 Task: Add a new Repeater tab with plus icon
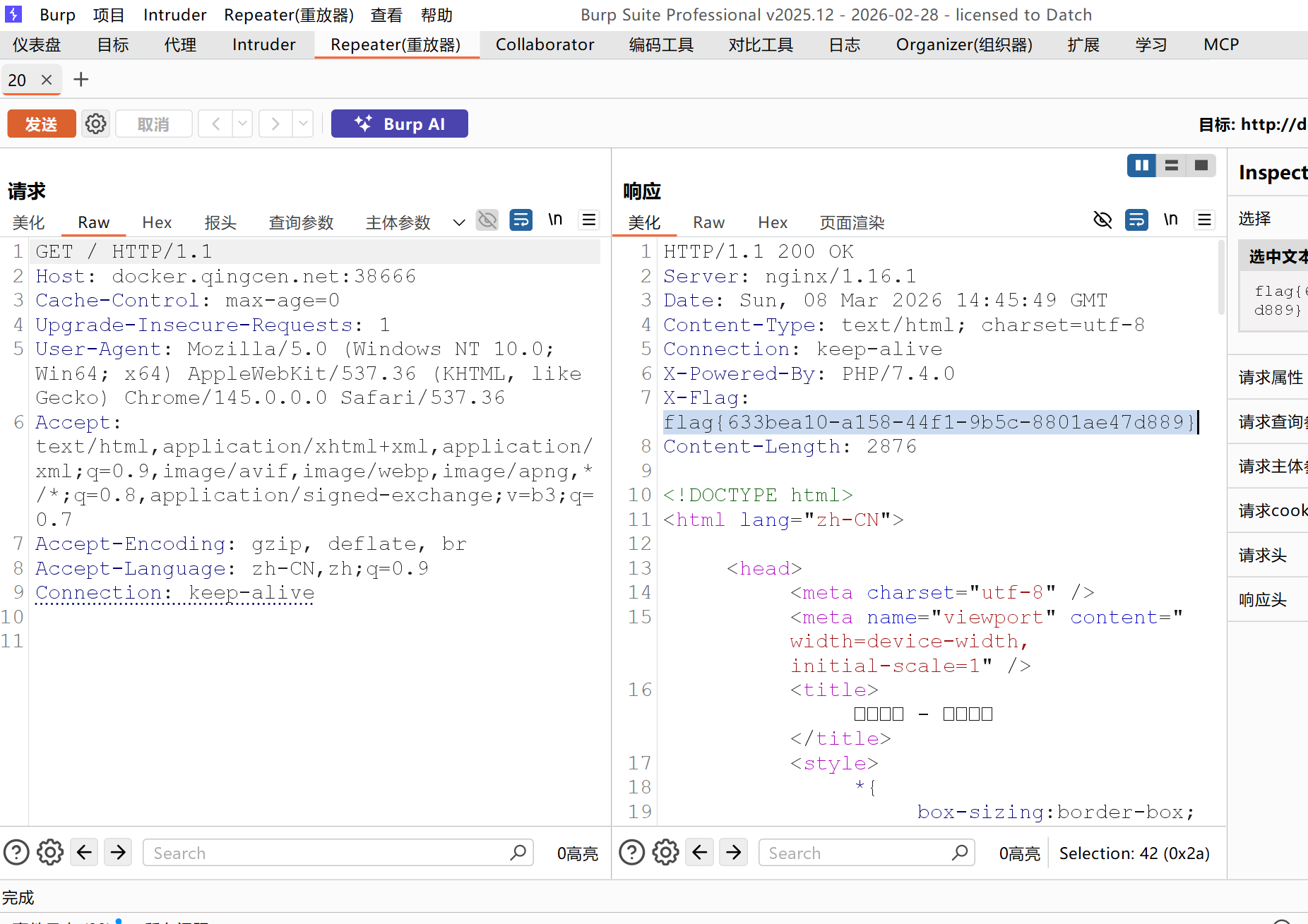[x=81, y=79]
